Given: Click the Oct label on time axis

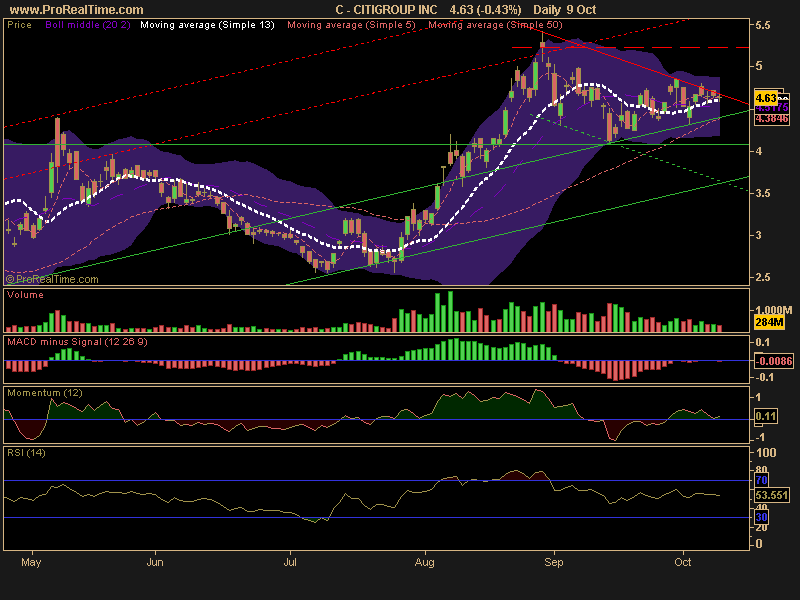Looking at the screenshot, I should tap(683, 562).
